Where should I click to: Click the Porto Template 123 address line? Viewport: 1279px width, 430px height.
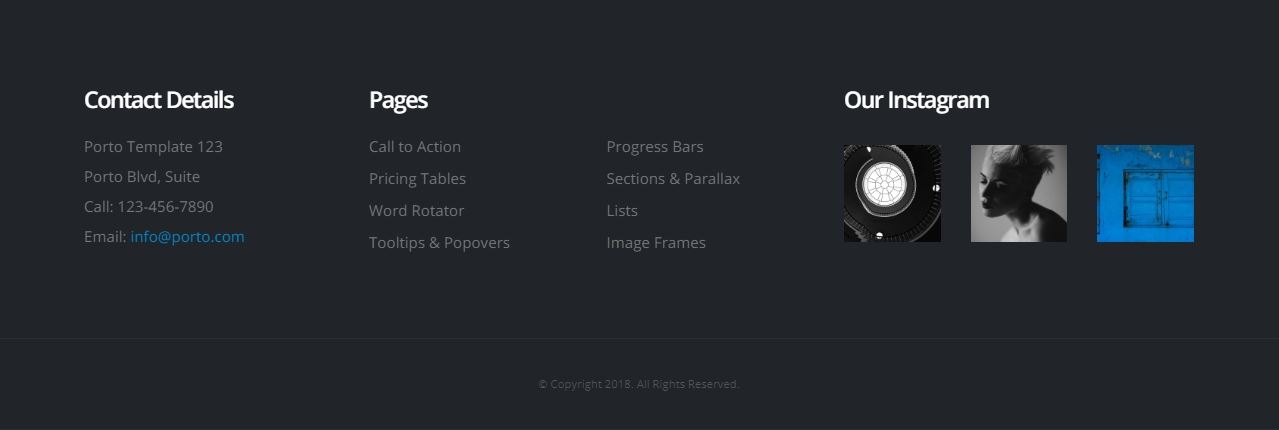pyautogui.click(x=153, y=147)
